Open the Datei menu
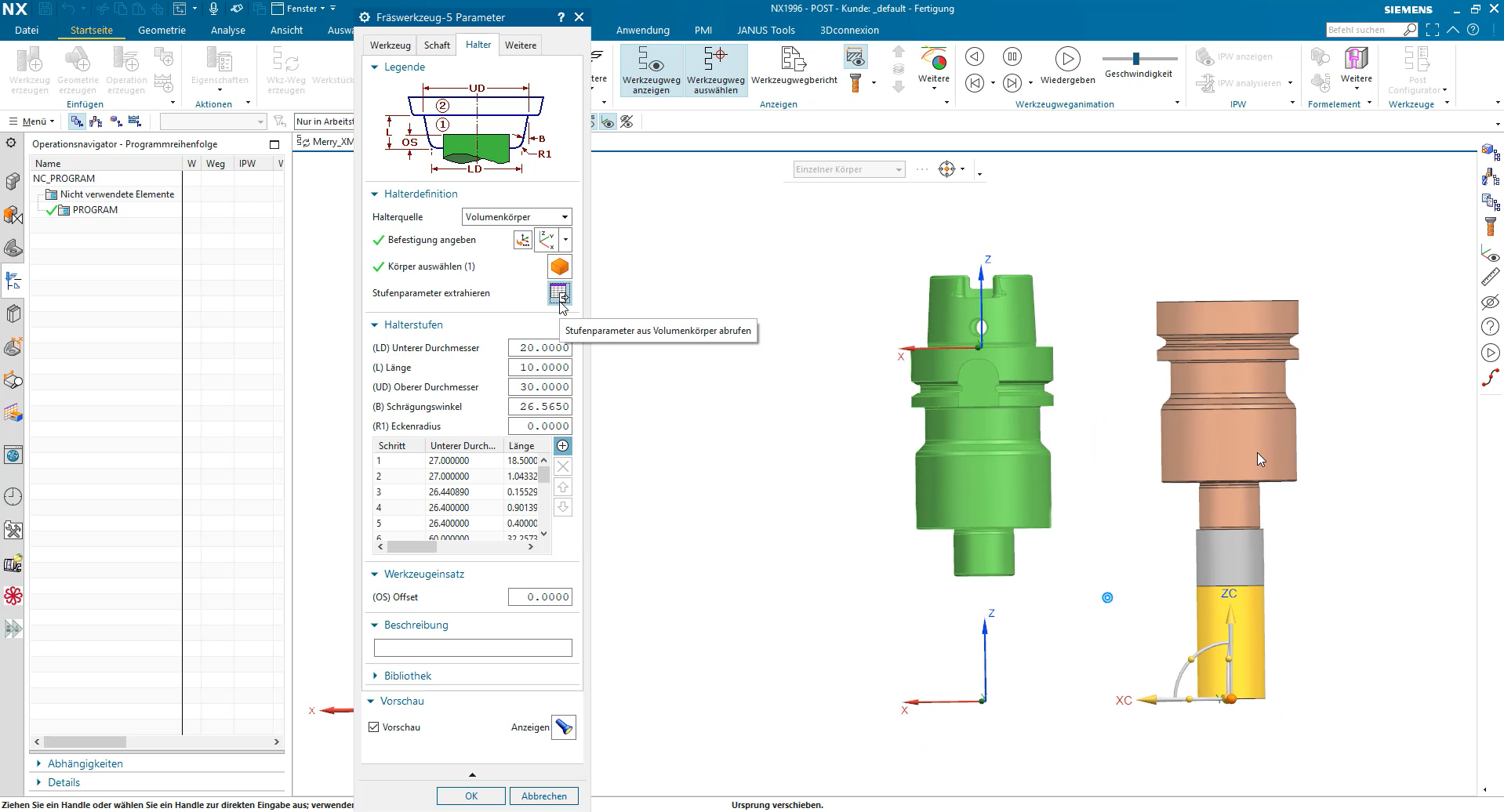The height and width of the screenshot is (812, 1504). point(27,30)
